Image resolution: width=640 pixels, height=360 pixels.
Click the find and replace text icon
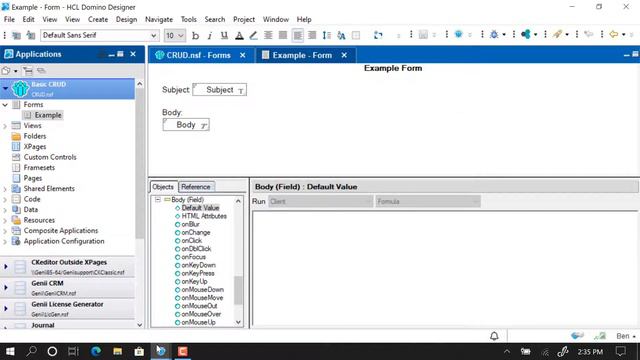tap(341, 36)
